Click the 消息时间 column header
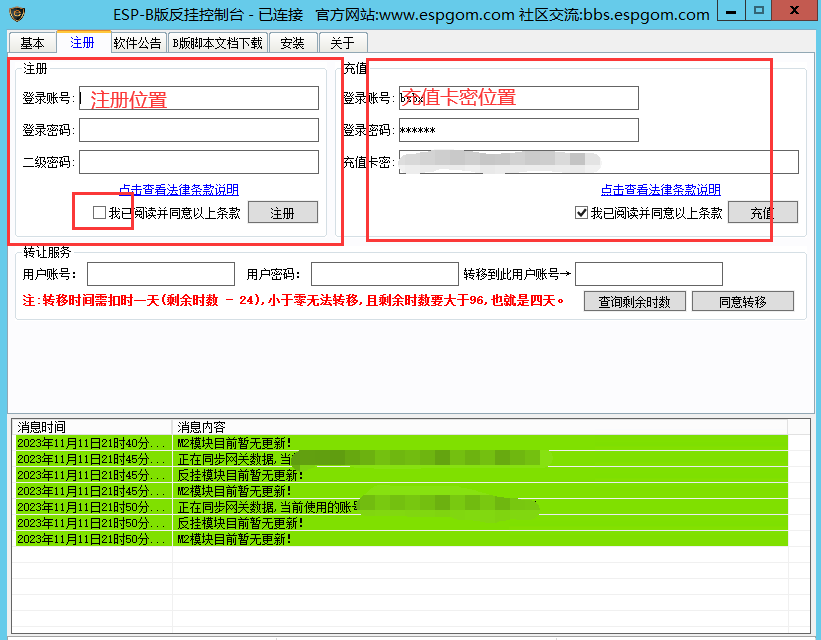821x640 pixels. tap(93, 427)
